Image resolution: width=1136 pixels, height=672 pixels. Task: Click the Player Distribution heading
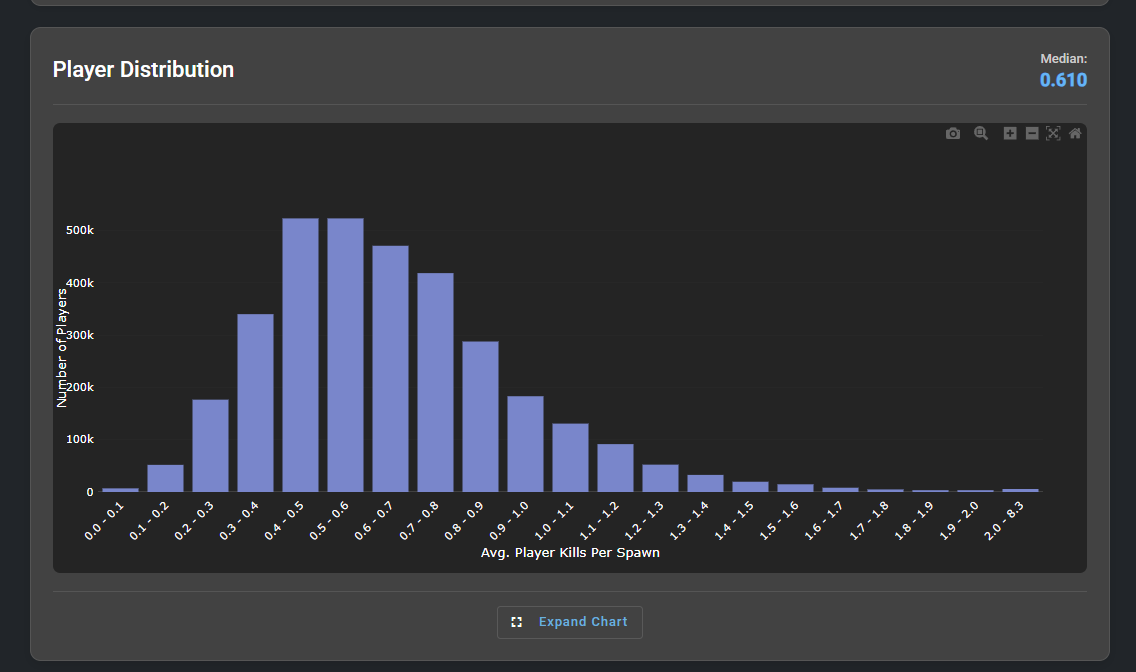coord(143,70)
